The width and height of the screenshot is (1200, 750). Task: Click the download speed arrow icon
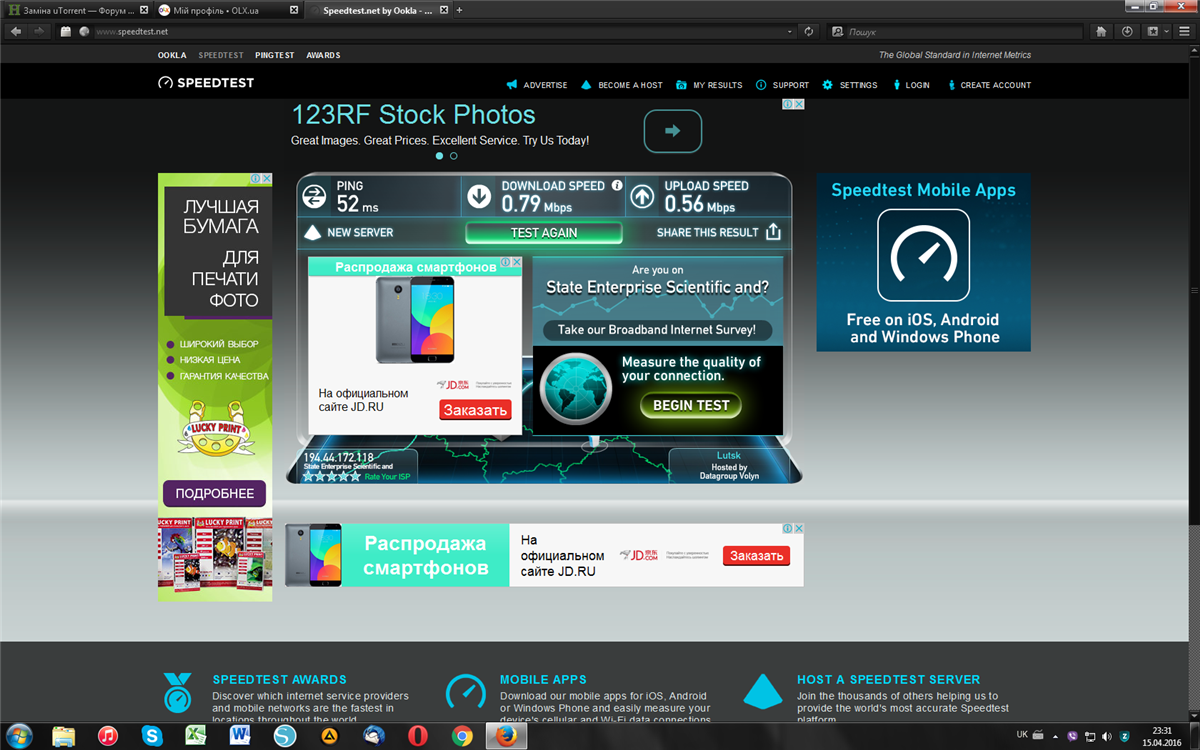pos(480,196)
